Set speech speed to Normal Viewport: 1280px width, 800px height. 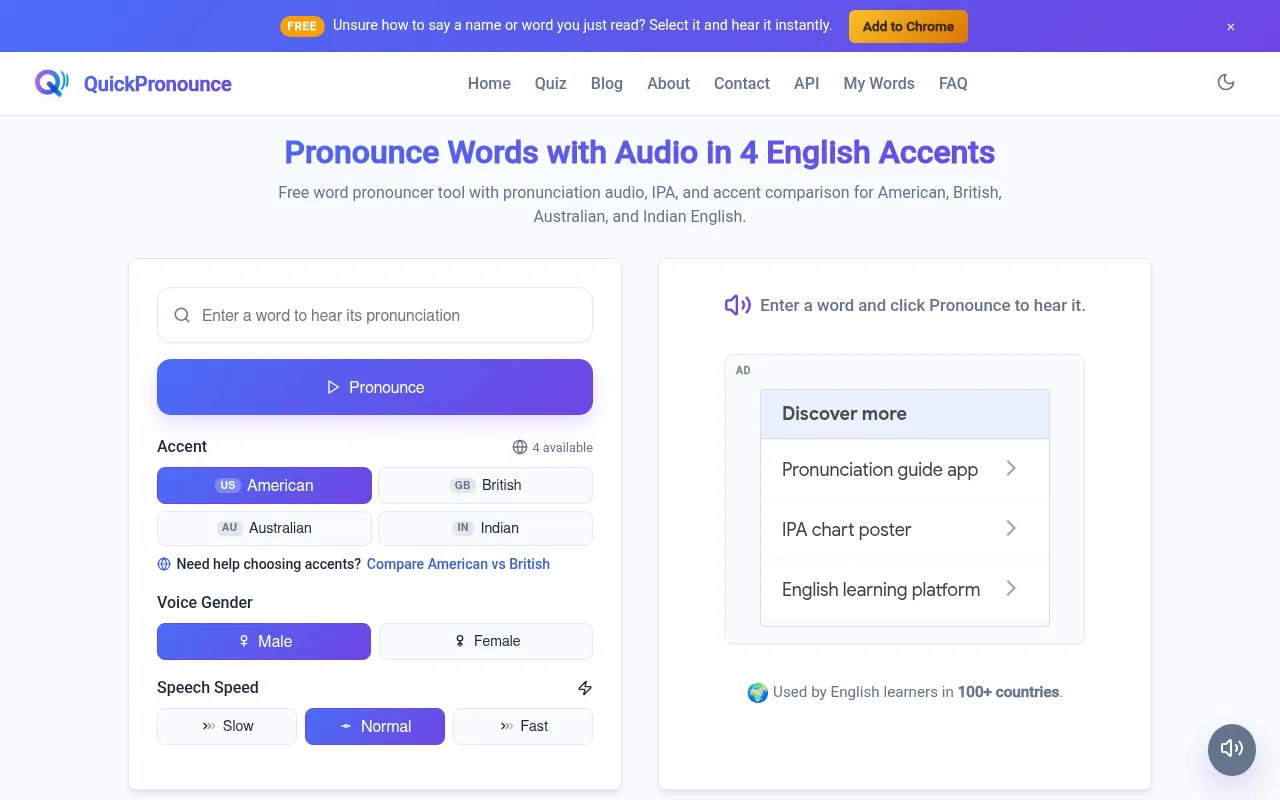coord(375,727)
